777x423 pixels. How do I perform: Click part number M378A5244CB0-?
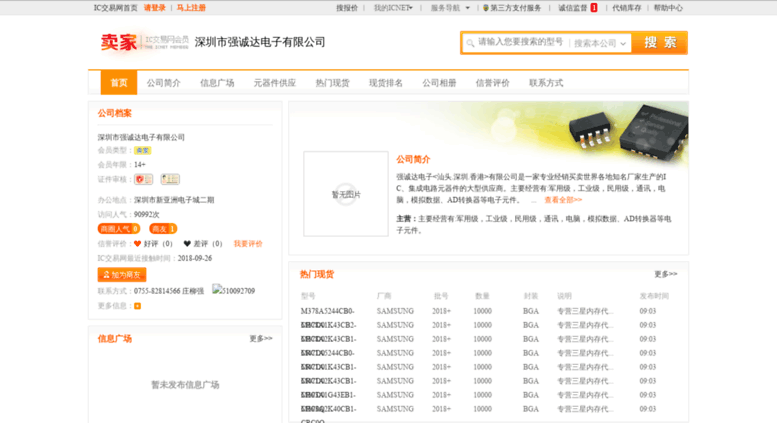click(x=328, y=311)
